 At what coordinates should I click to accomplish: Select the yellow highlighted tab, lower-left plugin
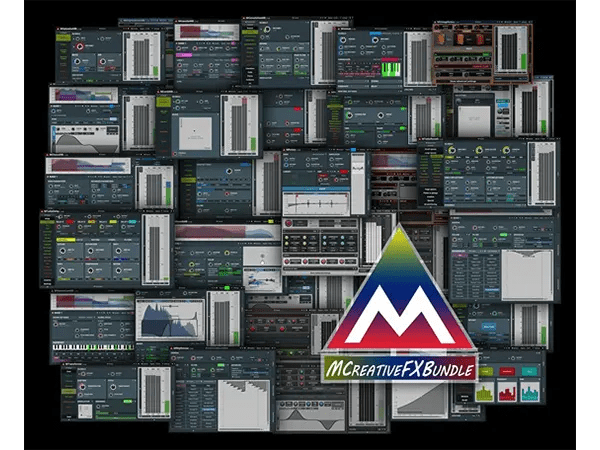point(65,240)
